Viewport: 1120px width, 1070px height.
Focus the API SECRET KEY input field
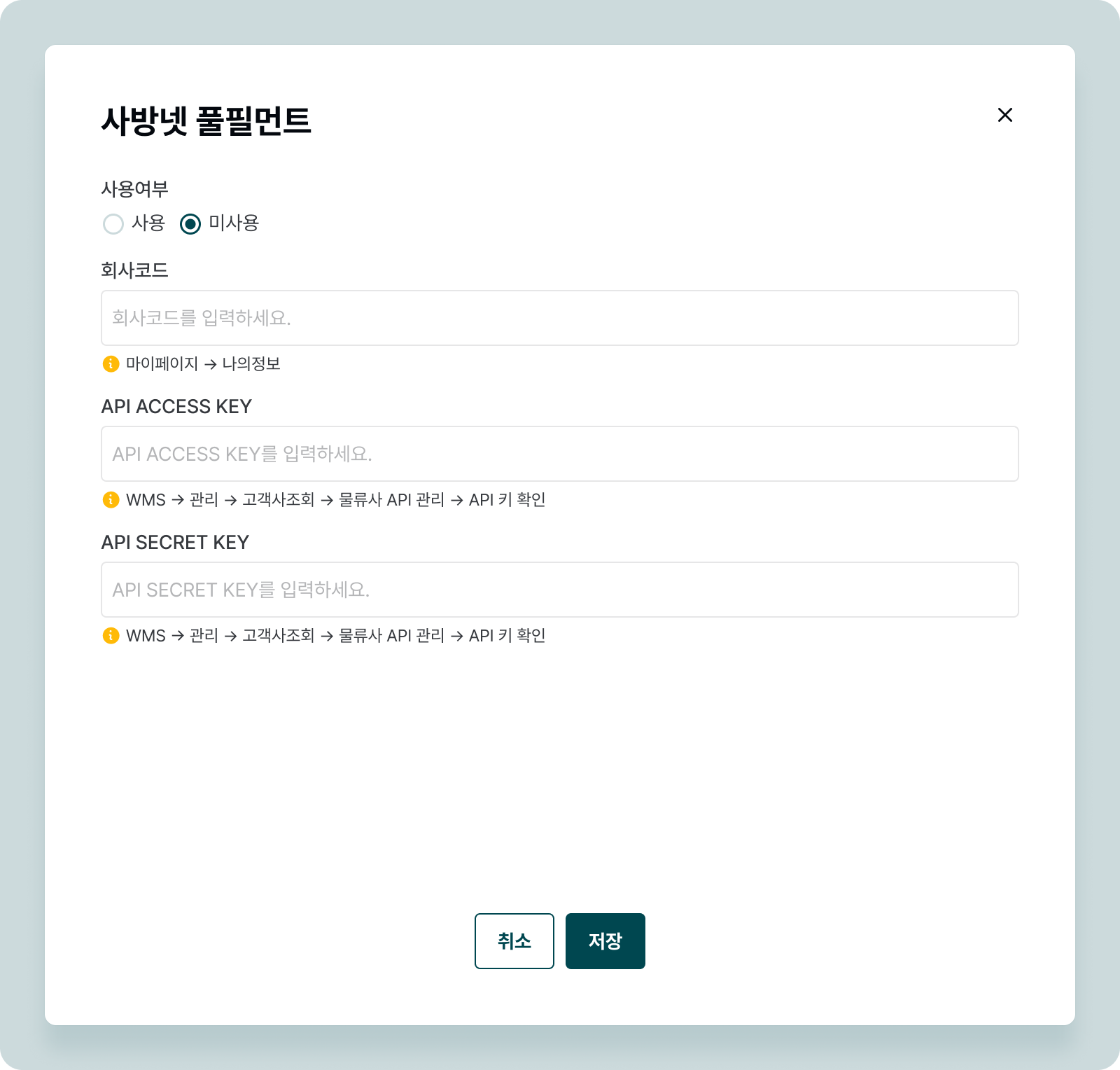(x=559, y=590)
